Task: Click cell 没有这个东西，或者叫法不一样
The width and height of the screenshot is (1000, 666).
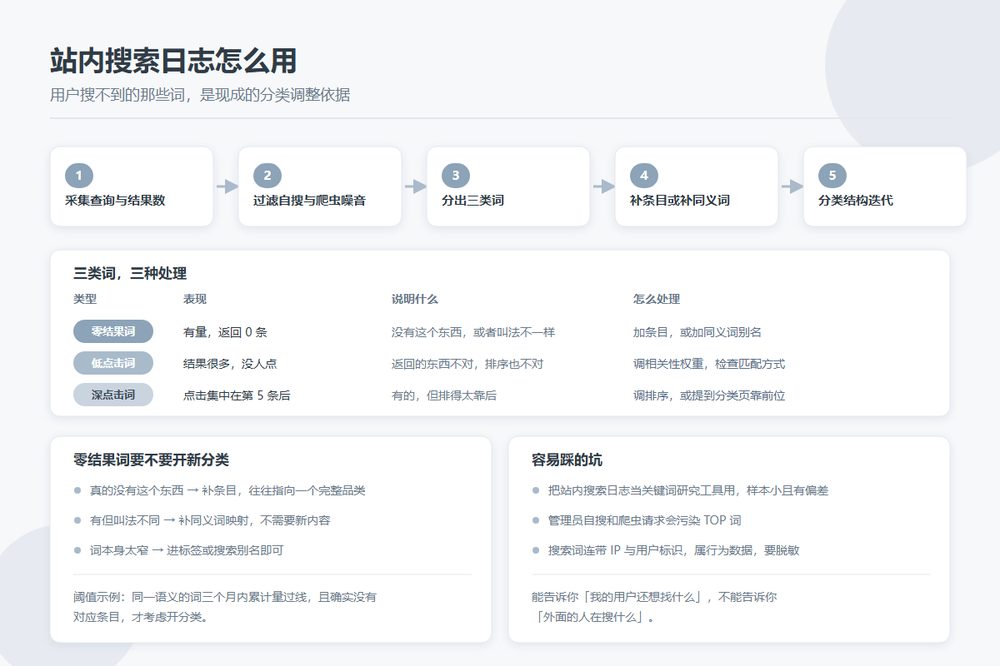Action: click(x=473, y=332)
